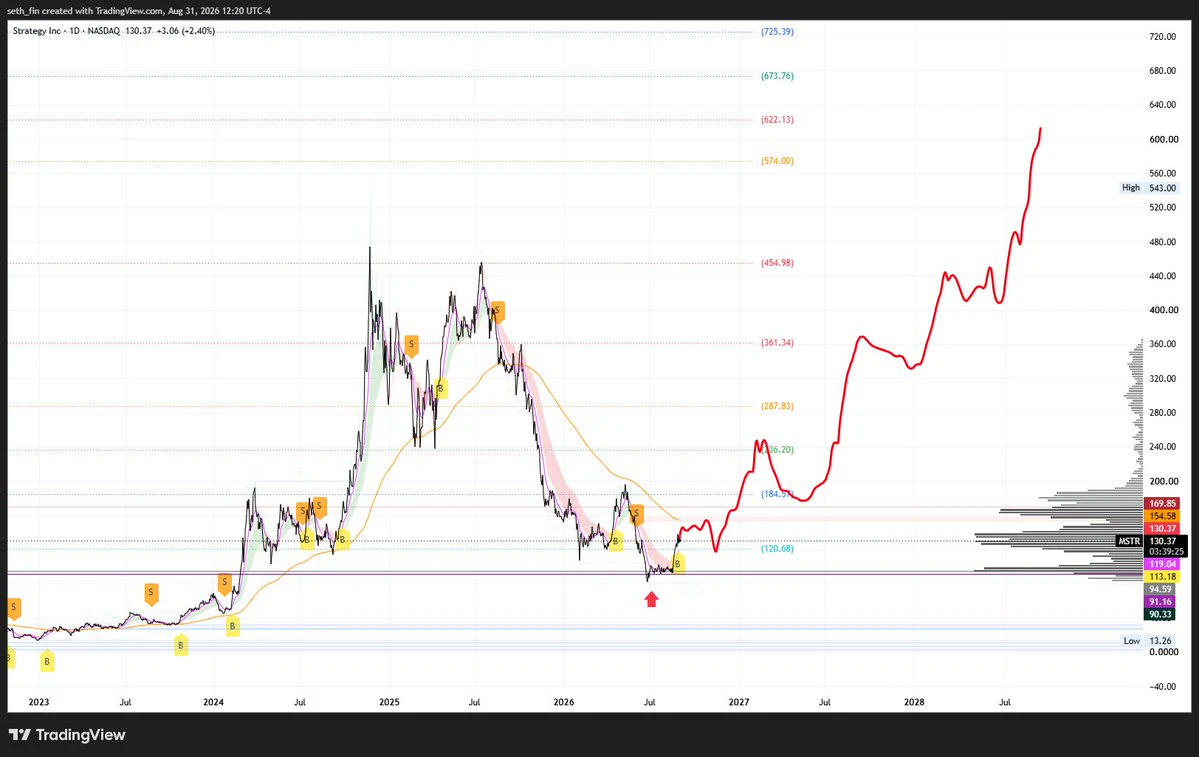1199x757 pixels.
Task: Click the B buy marker in early 2024
Action: (x=232, y=626)
